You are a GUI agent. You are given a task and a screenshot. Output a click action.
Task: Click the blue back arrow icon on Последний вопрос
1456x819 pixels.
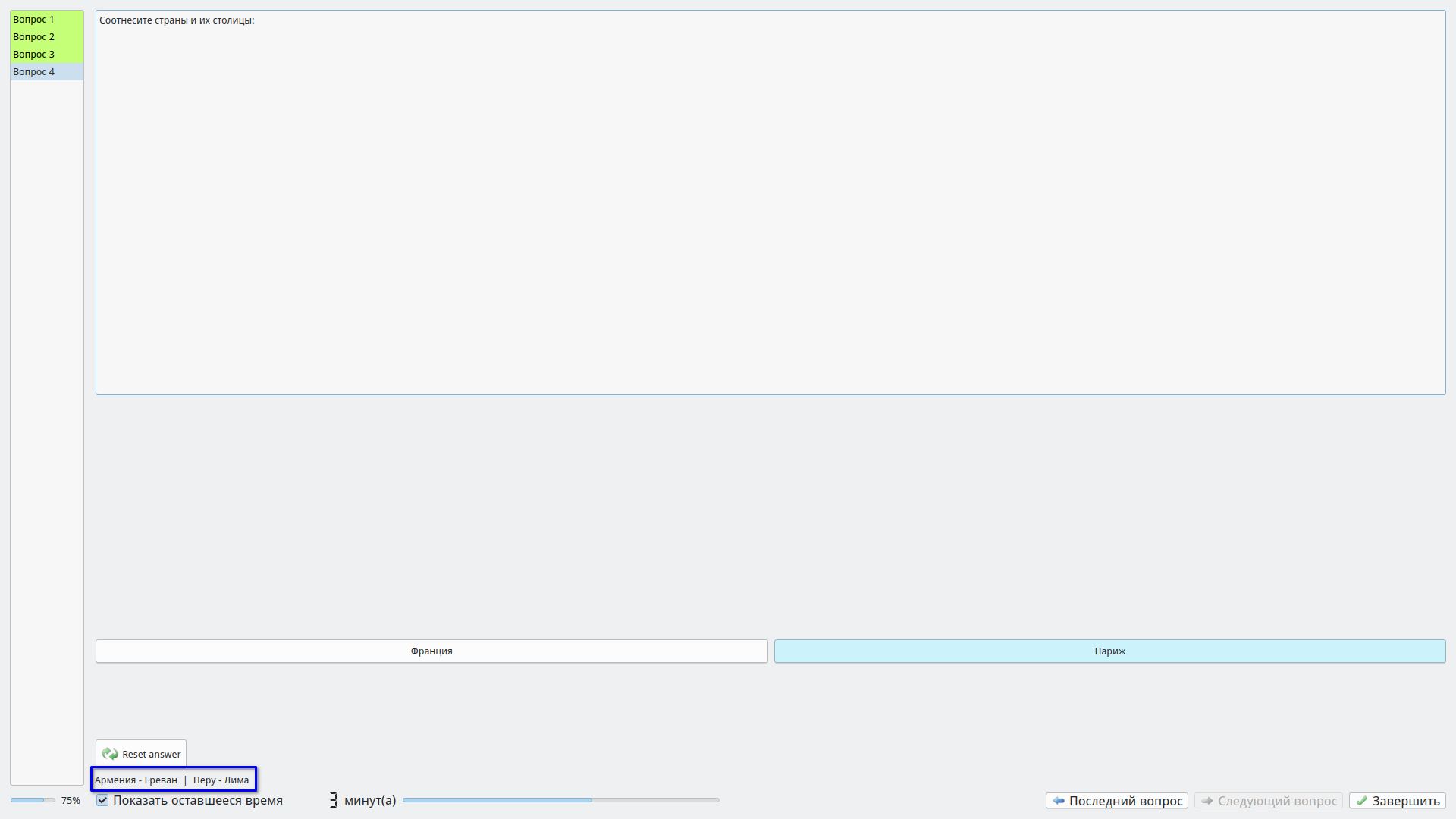point(1059,801)
